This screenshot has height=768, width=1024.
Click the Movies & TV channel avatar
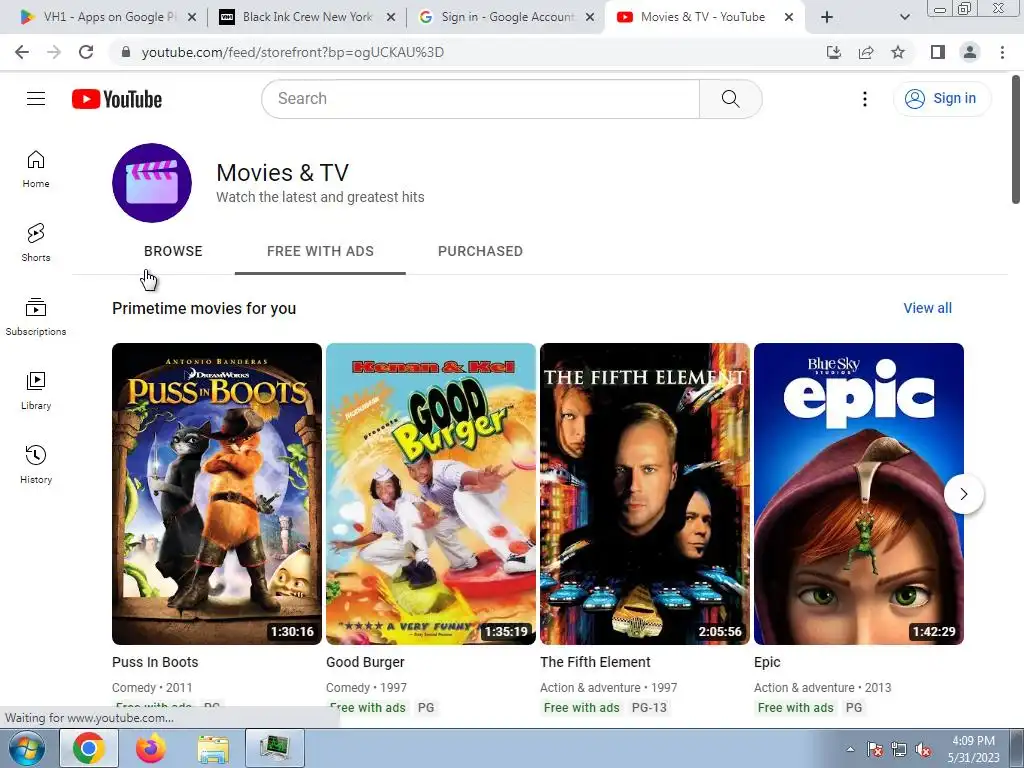click(152, 183)
